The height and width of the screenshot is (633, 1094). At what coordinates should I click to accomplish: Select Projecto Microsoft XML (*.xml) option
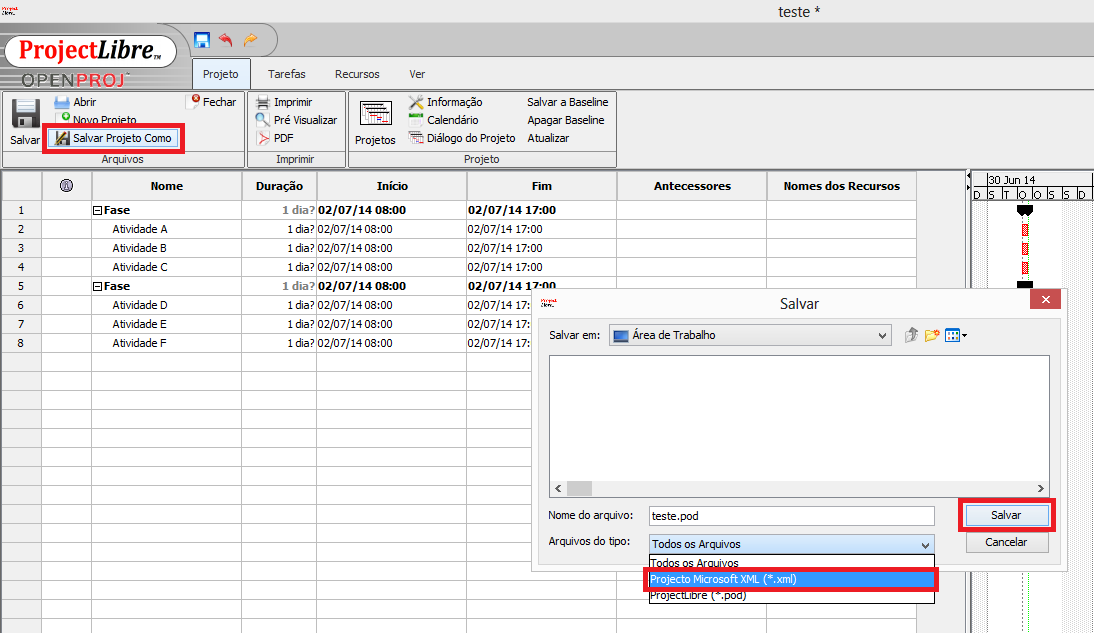[x=791, y=579]
